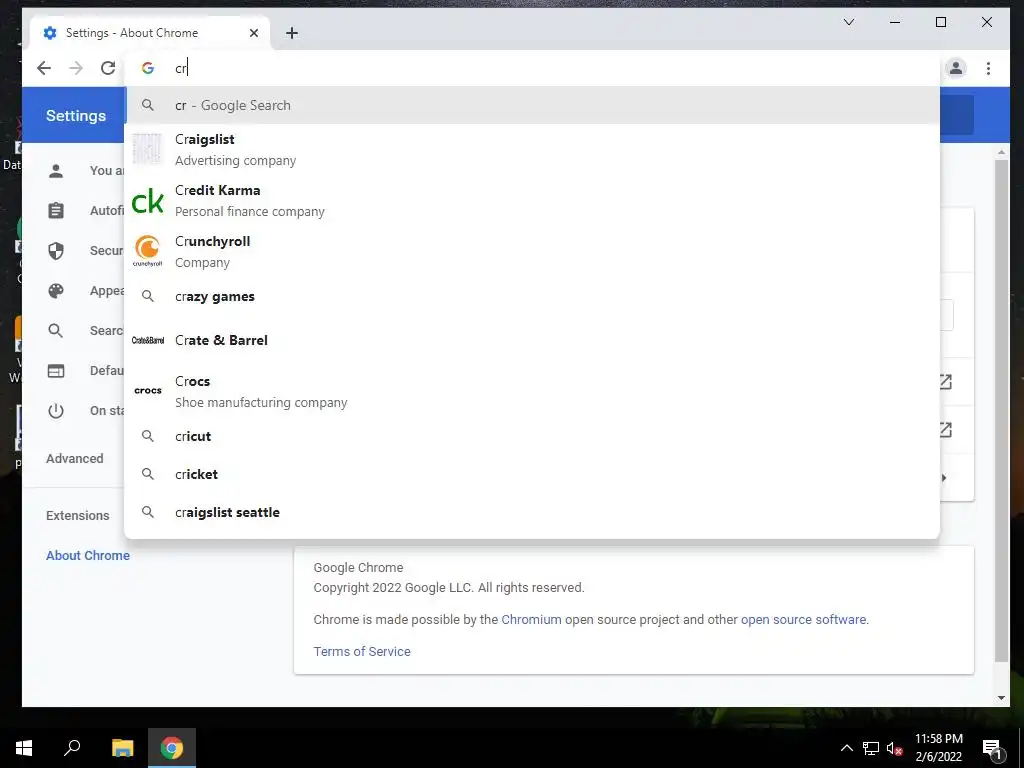Expand the Advanced settings section

pos(74,458)
